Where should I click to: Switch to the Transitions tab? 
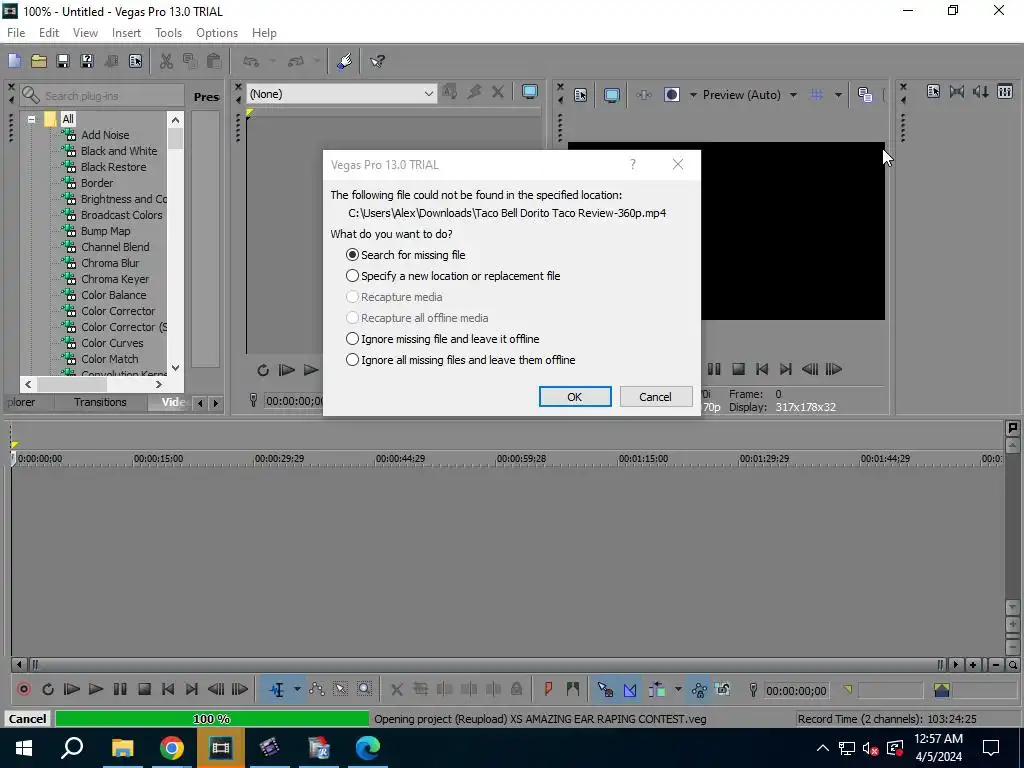pyautogui.click(x=100, y=402)
